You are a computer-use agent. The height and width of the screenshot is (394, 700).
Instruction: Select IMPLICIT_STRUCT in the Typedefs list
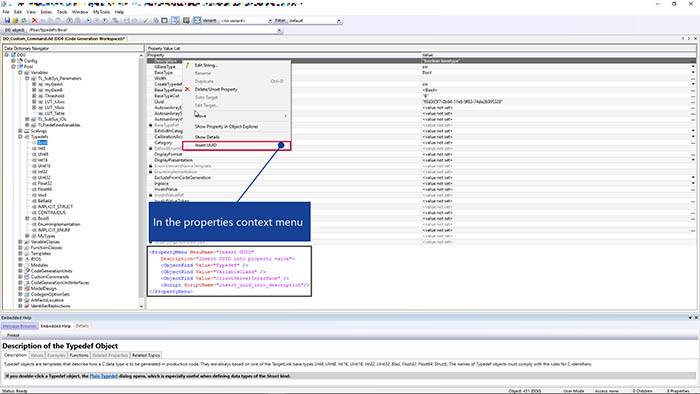coord(55,207)
